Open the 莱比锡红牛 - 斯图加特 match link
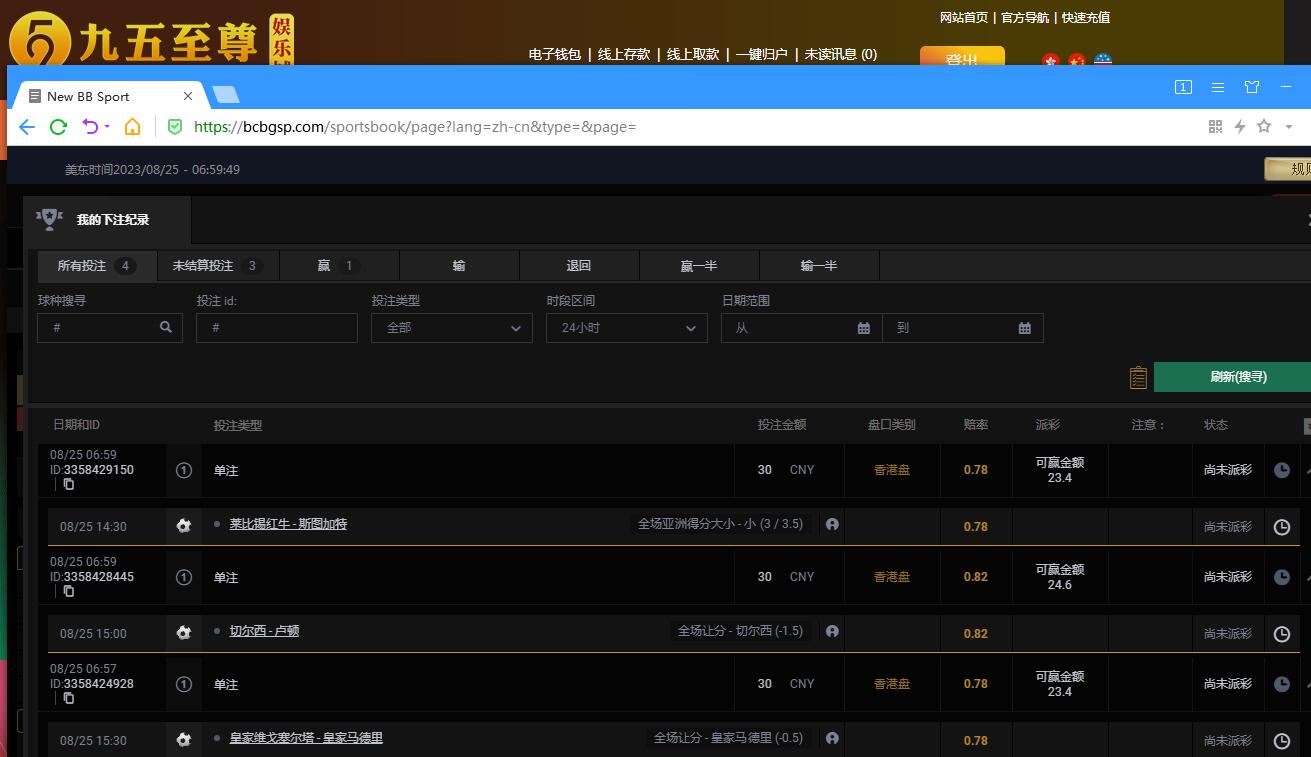Image resolution: width=1311 pixels, height=757 pixels. 288,524
